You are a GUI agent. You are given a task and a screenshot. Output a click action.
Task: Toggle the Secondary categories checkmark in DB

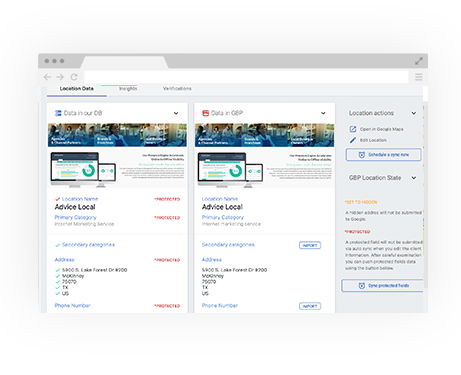click(58, 245)
